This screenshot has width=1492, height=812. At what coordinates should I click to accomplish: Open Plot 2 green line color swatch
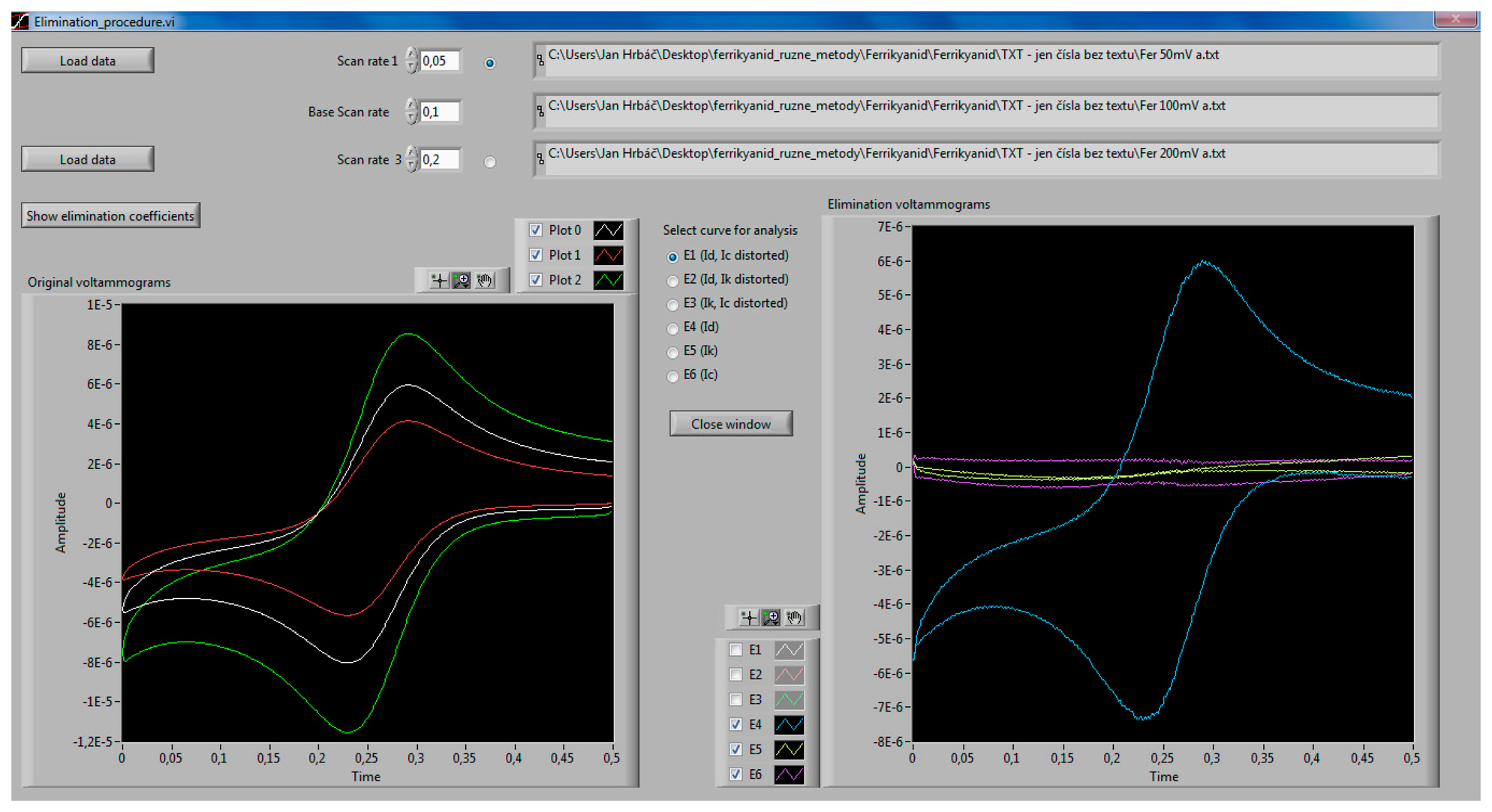pyautogui.click(x=608, y=280)
